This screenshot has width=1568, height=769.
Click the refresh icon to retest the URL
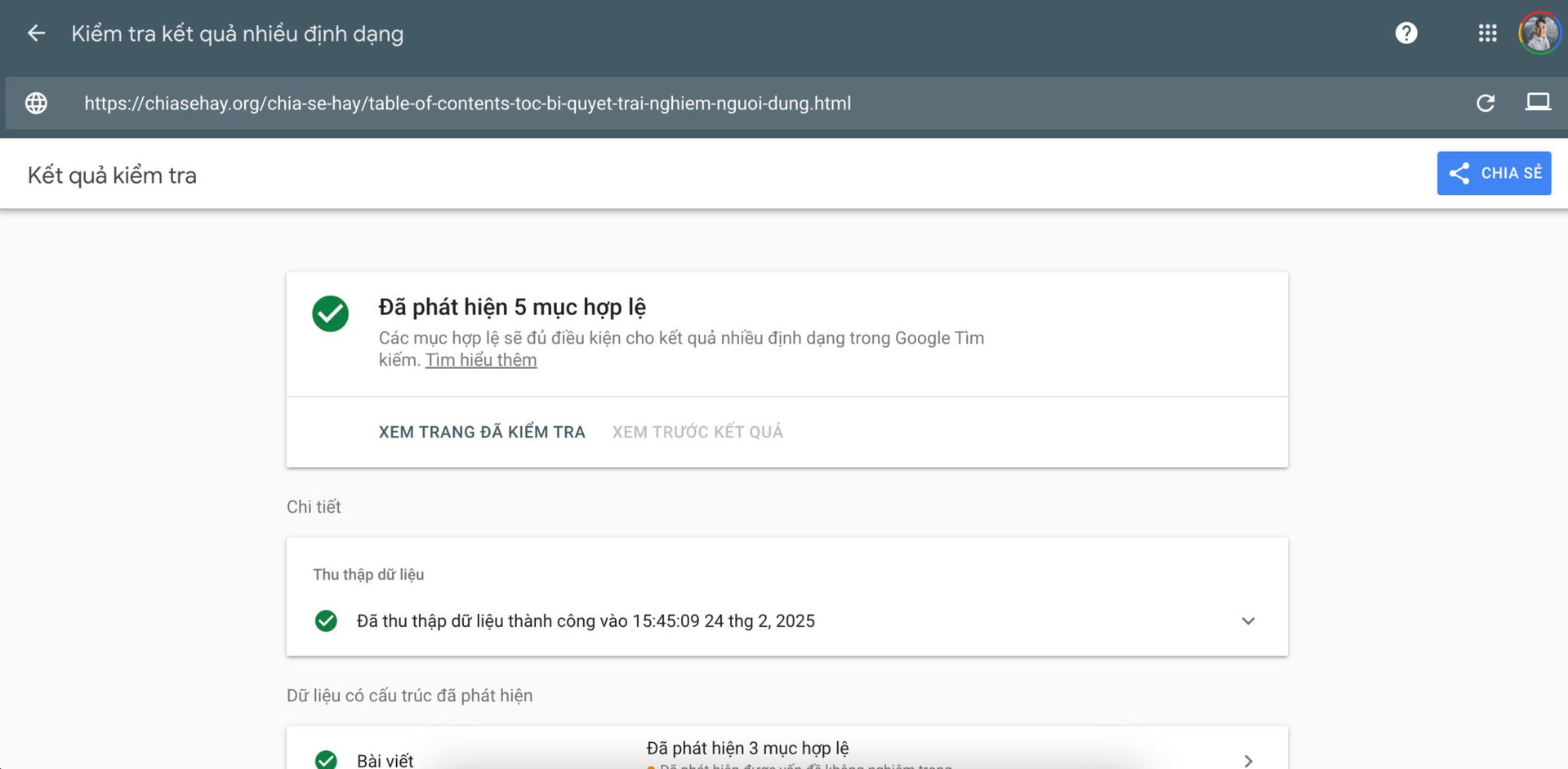point(1486,103)
